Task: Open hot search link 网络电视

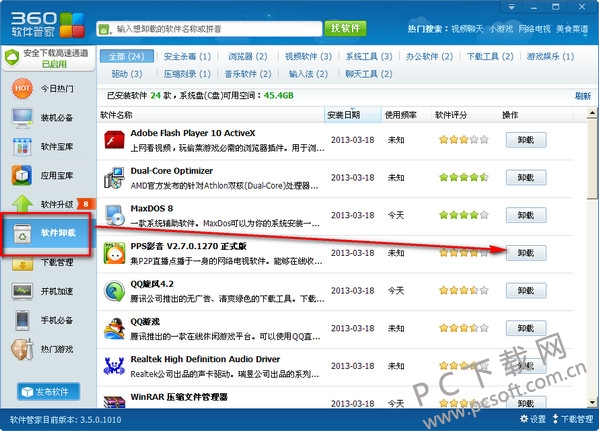Action: (x=534, y=29)
